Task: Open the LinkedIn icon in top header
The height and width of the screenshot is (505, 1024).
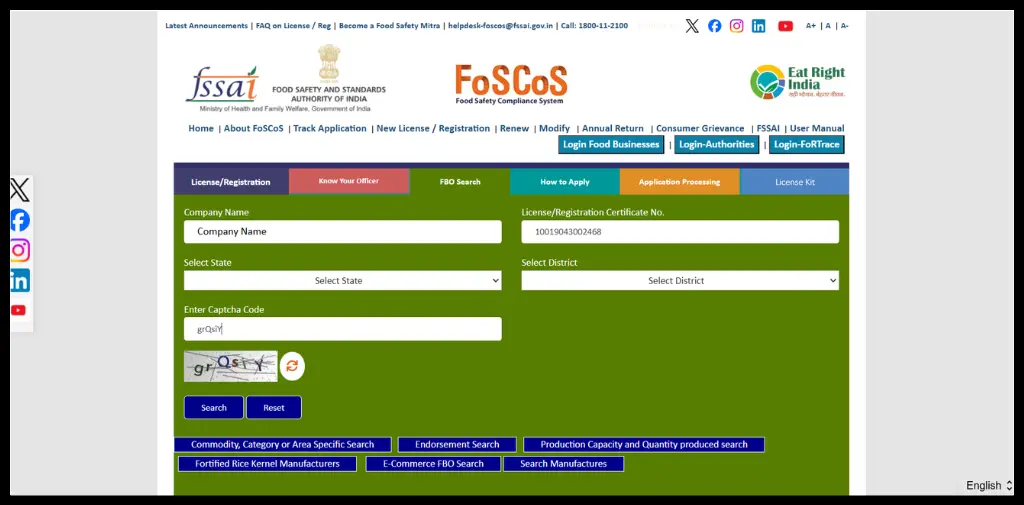Action: click(x=758, y=25)
